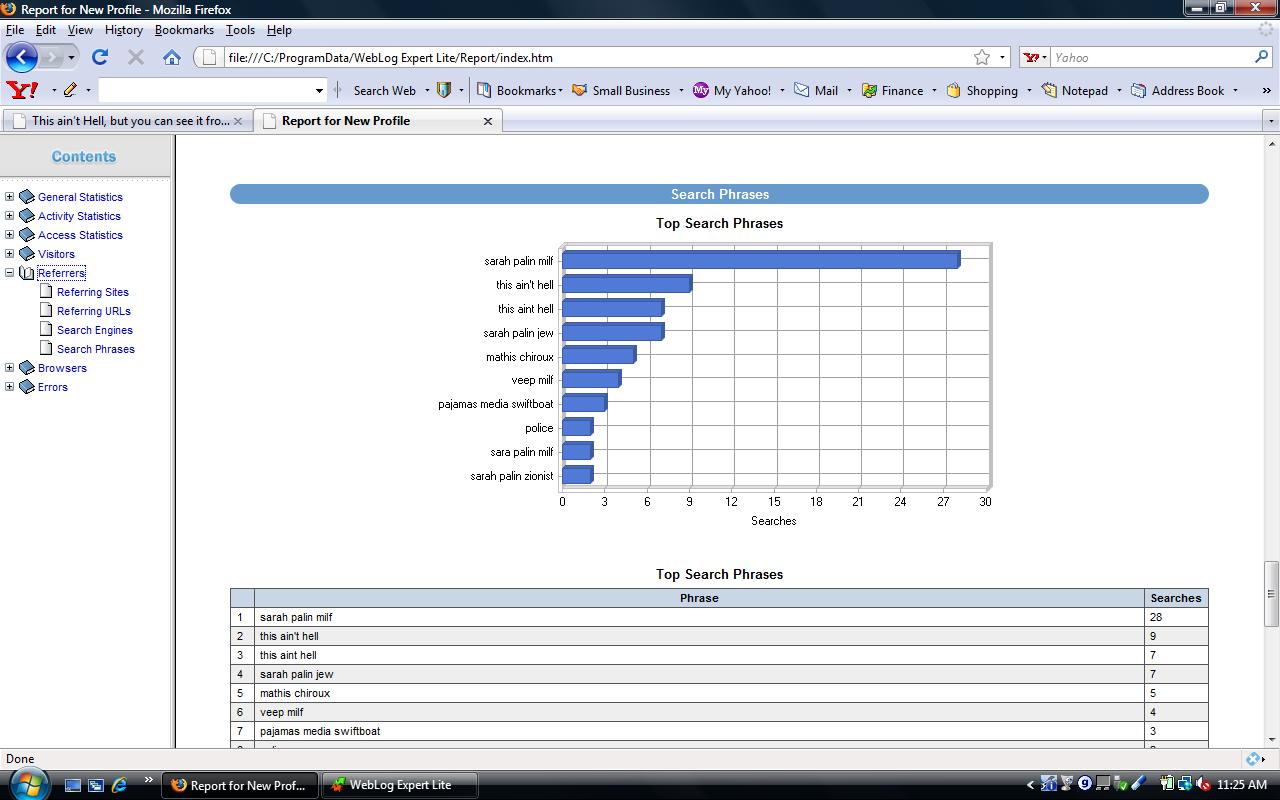The image size is (1280, 800).
Task: Click the Firefox Back navigation button
Action: (22, 57)
